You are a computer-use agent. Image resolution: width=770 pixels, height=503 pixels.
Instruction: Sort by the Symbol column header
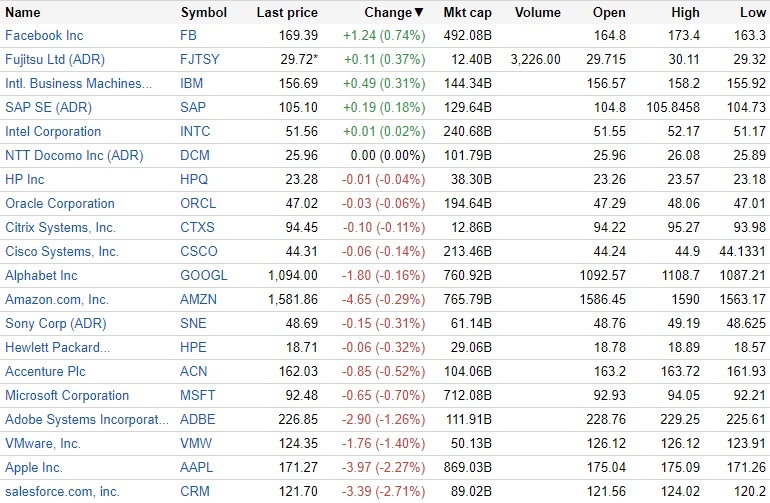[203, 13]
